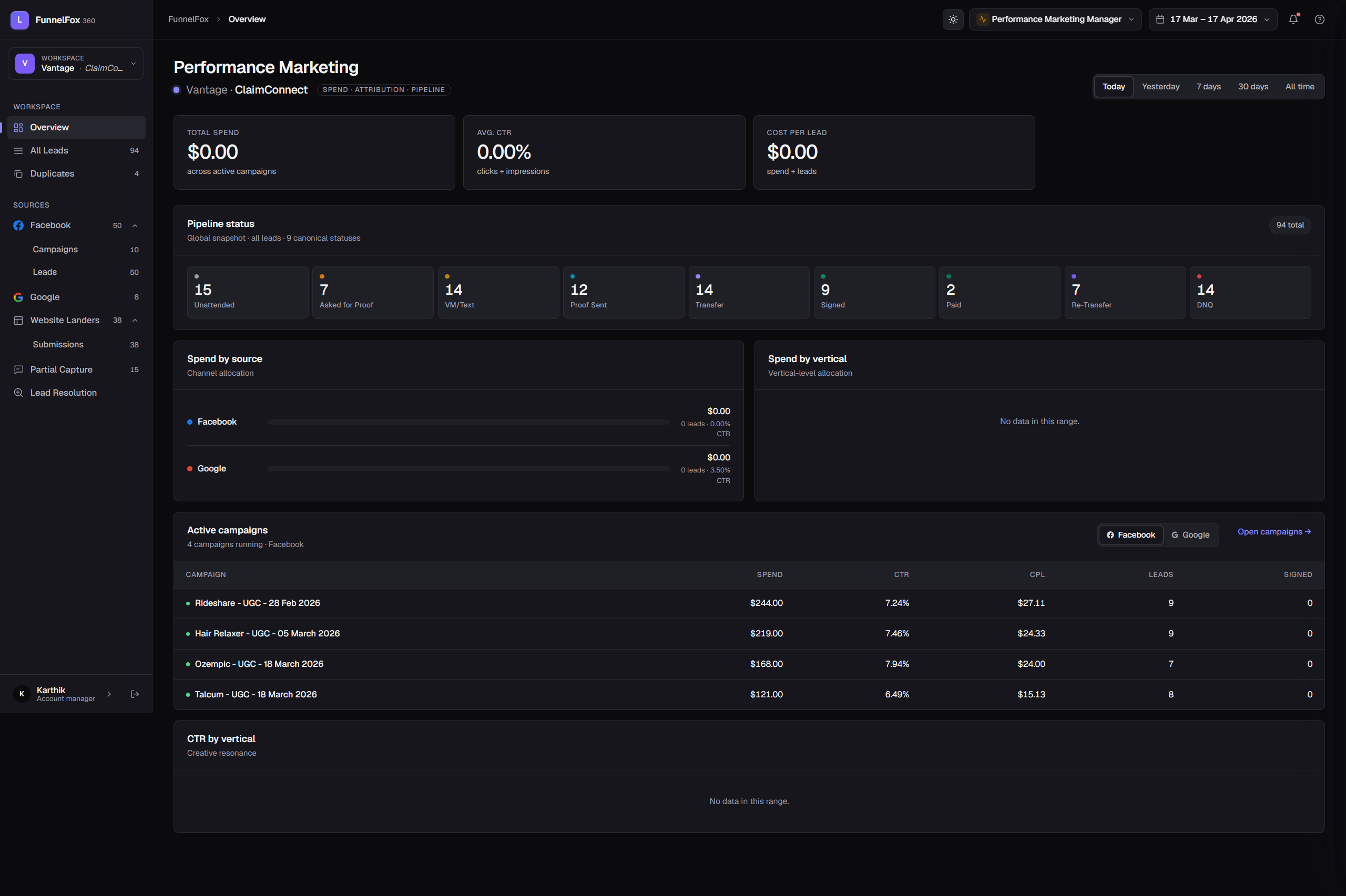Click the Talcum - UGC - 18 March 2026 row
The height and width of the screenshot is (896, 1346).
click(749, 694)
